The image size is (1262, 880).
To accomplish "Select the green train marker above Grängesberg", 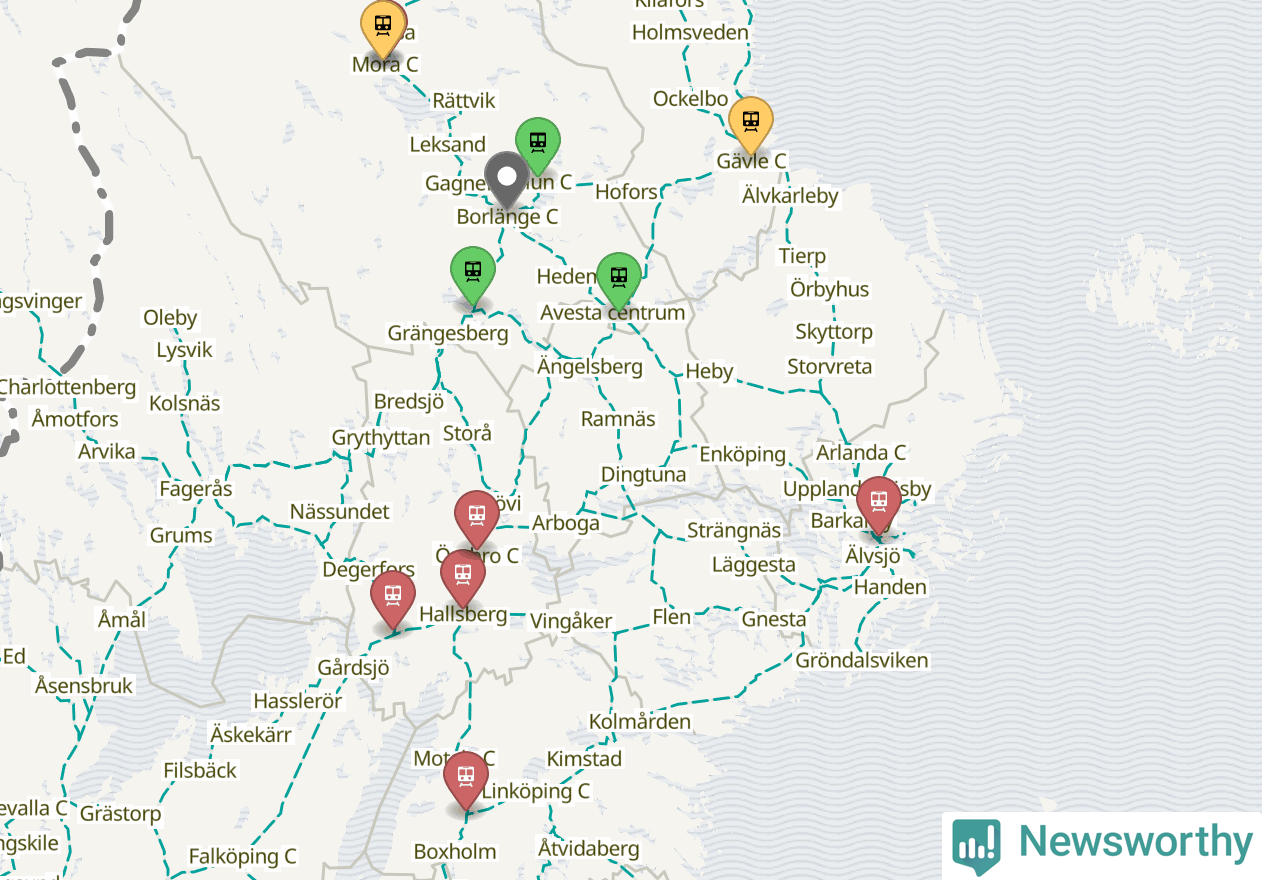I will pos(473,276).
